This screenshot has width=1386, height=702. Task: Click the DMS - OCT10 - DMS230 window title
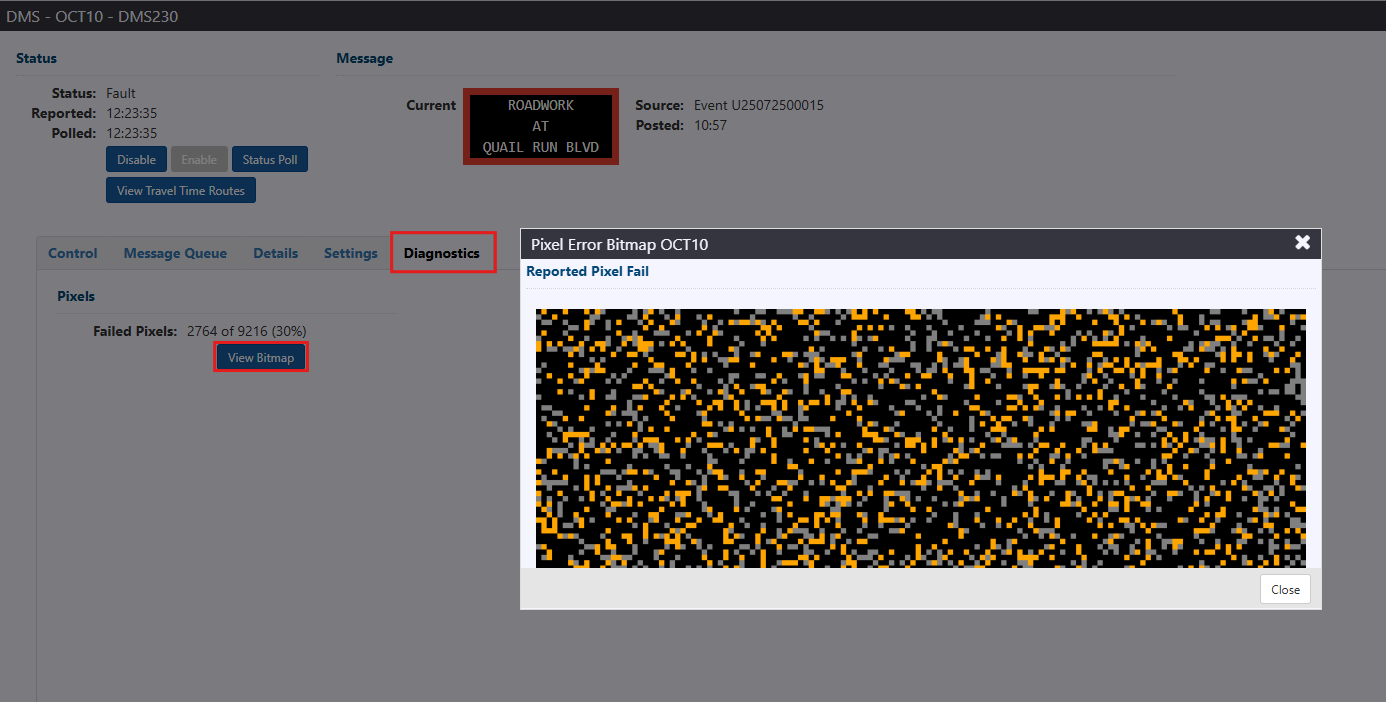pyautogui.click(x=93, y=17)
